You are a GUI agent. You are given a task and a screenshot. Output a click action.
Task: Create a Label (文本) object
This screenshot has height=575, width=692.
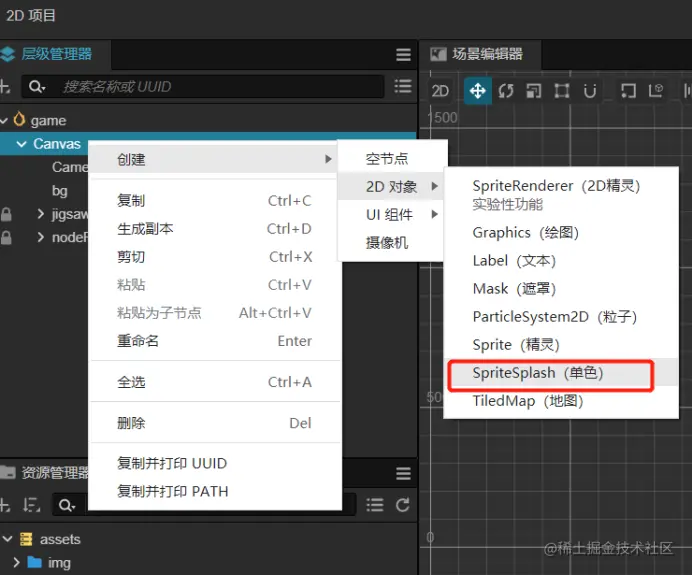[561, 260]
